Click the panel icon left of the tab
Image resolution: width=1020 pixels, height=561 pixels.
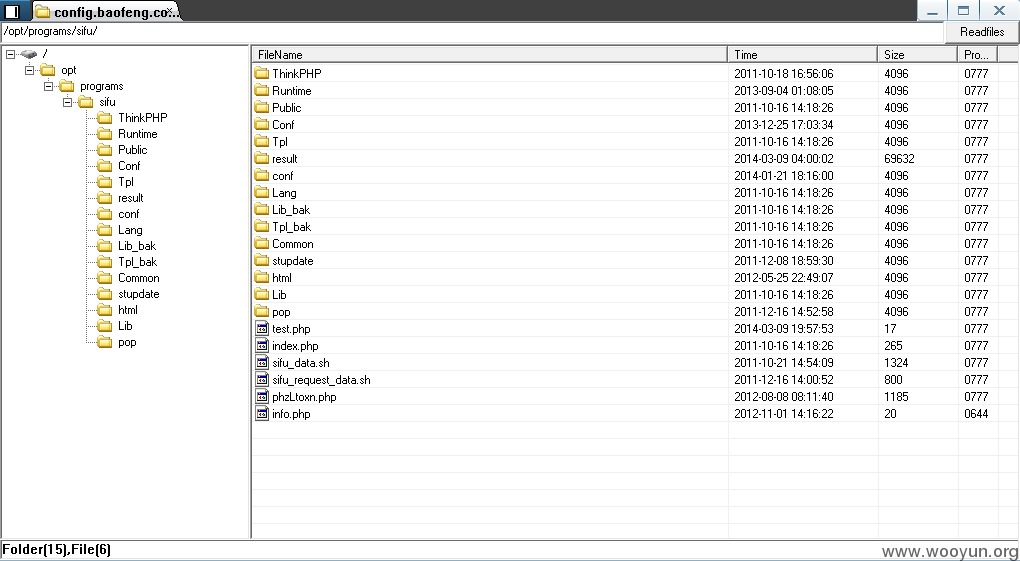click(x=12, y=10)
